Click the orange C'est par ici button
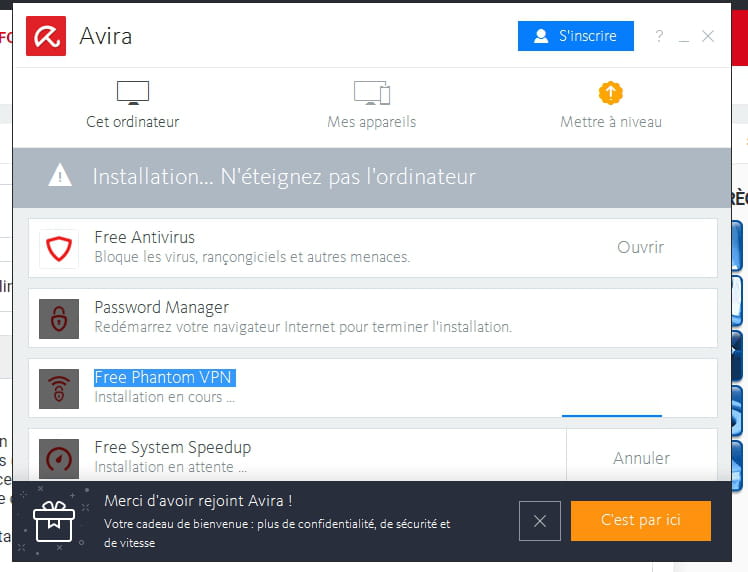748x572 pixels. [641, 520]
